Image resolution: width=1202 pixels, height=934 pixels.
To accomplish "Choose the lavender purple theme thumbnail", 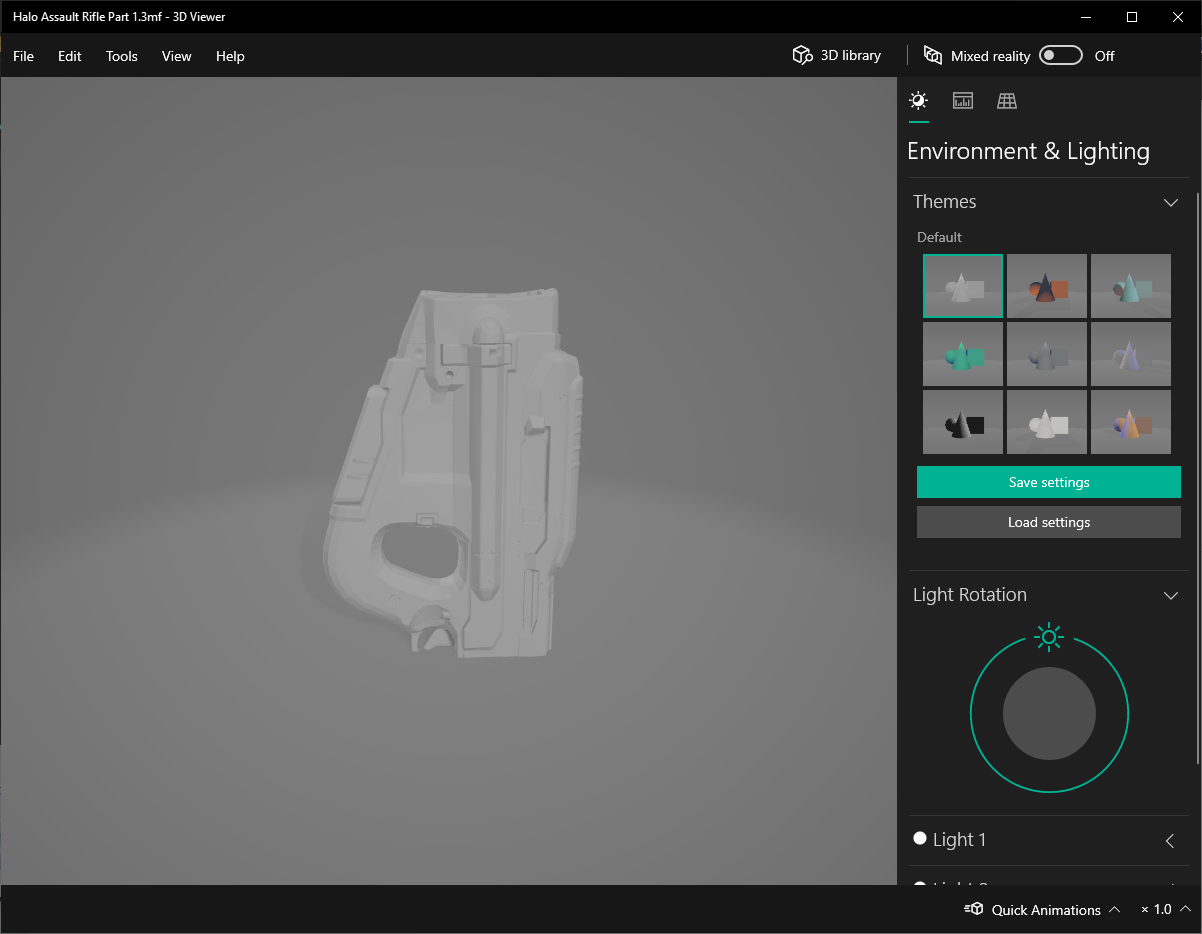I will pyautogui.click(x=1131, y=354).
